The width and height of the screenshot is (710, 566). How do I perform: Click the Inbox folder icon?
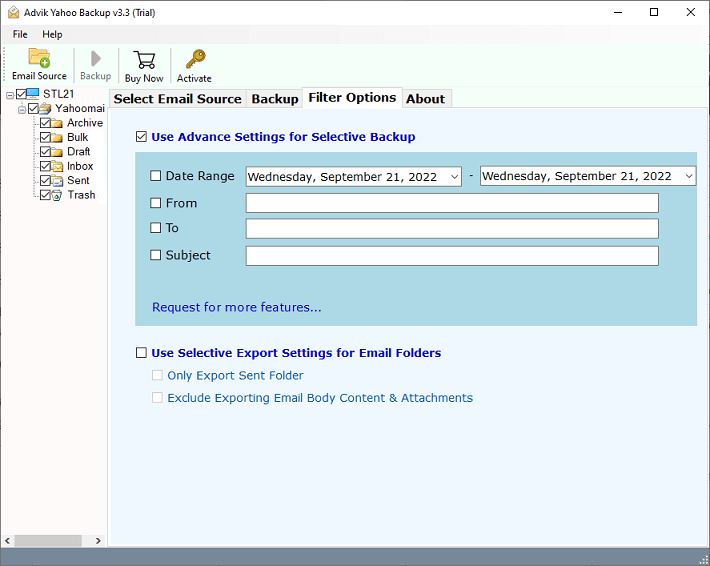point(57,166)
